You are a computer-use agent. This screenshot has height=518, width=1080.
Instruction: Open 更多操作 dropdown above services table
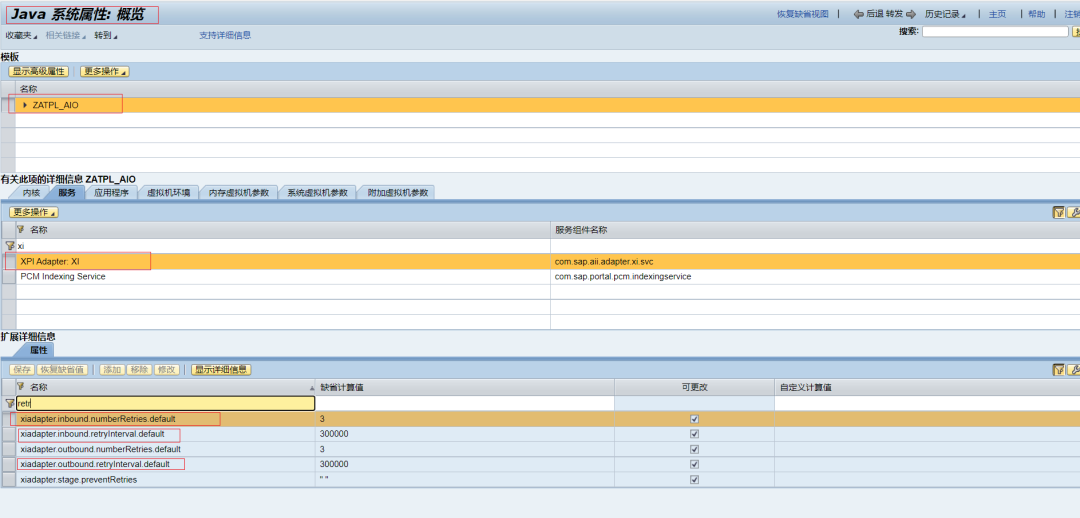33,212
